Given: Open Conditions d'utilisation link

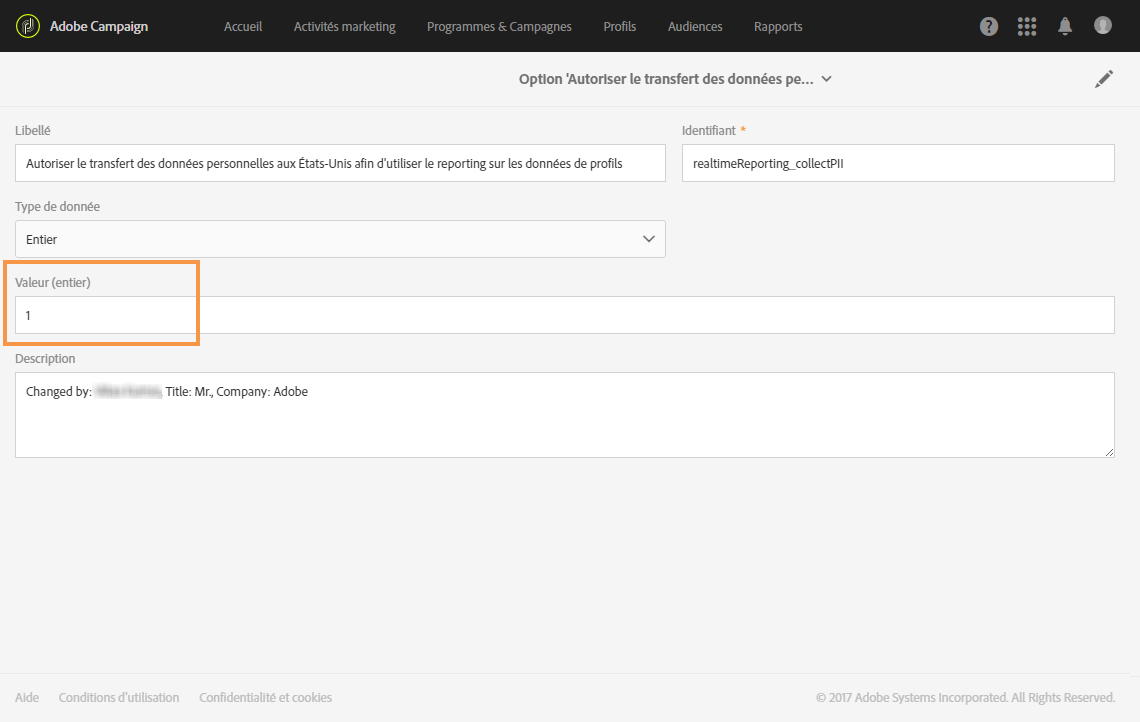Looking at the screenshot, I should tap(119, 698).
